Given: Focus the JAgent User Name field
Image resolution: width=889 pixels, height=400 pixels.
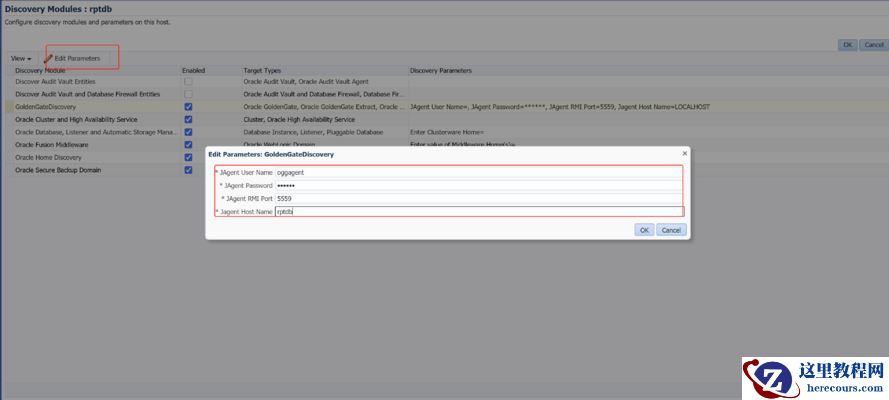Looking at the screenshot, I should click(479, 172).
